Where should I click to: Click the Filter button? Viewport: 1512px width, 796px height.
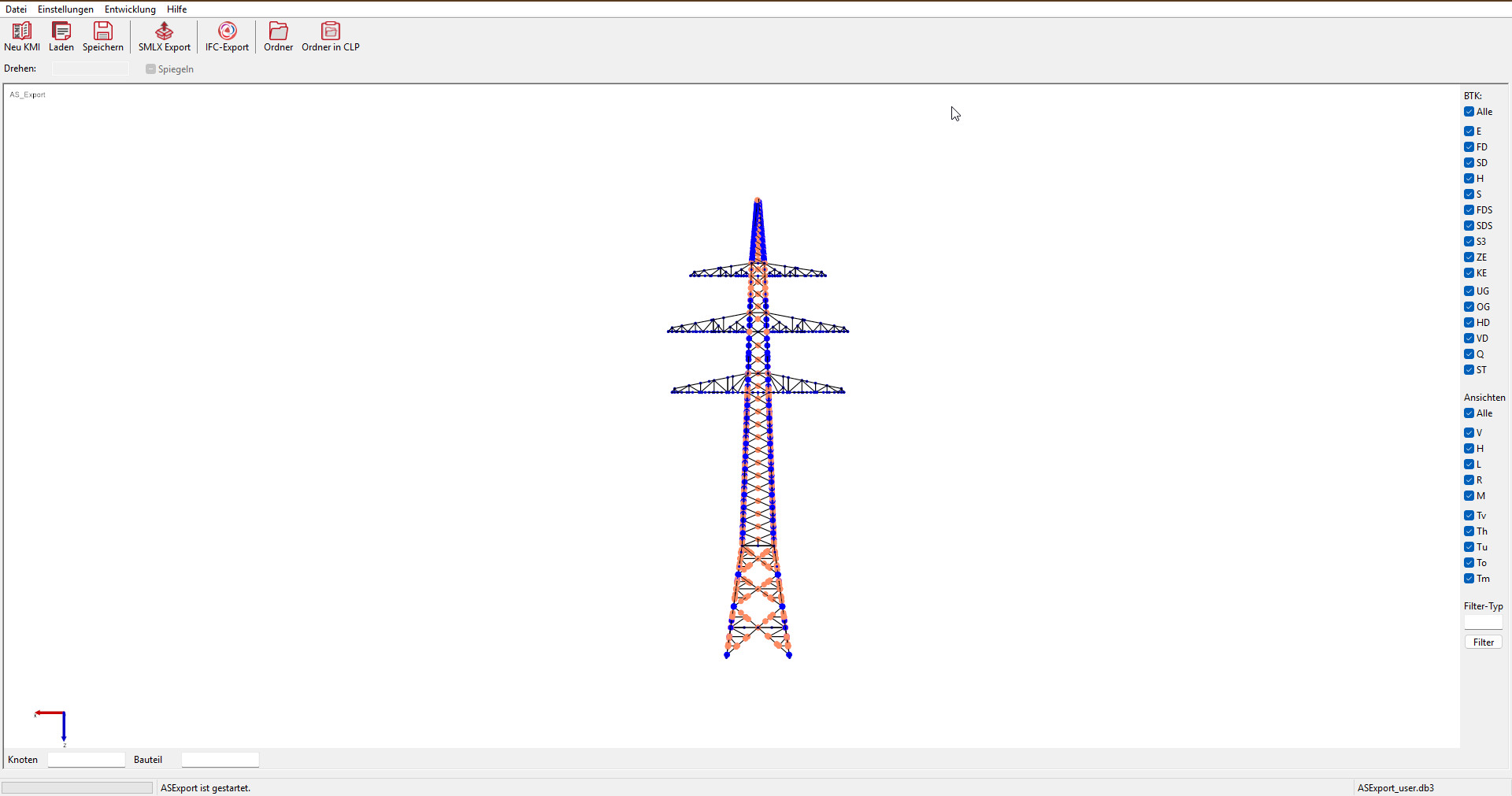1482,641
